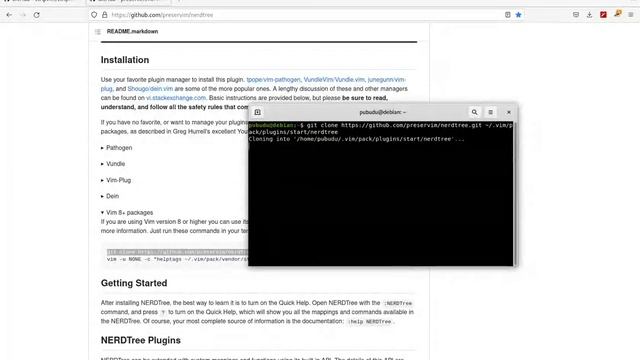Click the new tab icon in the terminal
The height and width of the screenshot is (360, 640).
click(258, 112)
